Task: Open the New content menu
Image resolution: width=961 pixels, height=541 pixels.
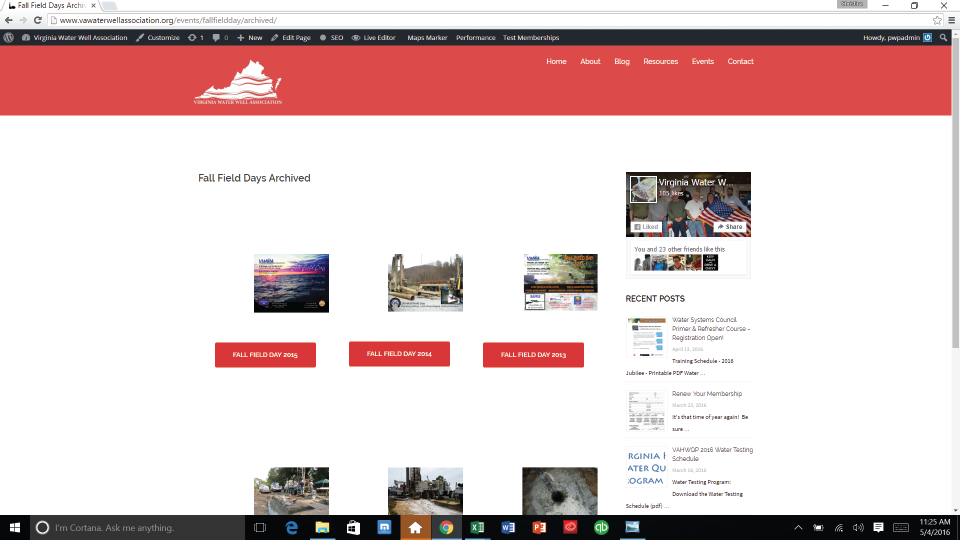Action: [x=249, y=37]
